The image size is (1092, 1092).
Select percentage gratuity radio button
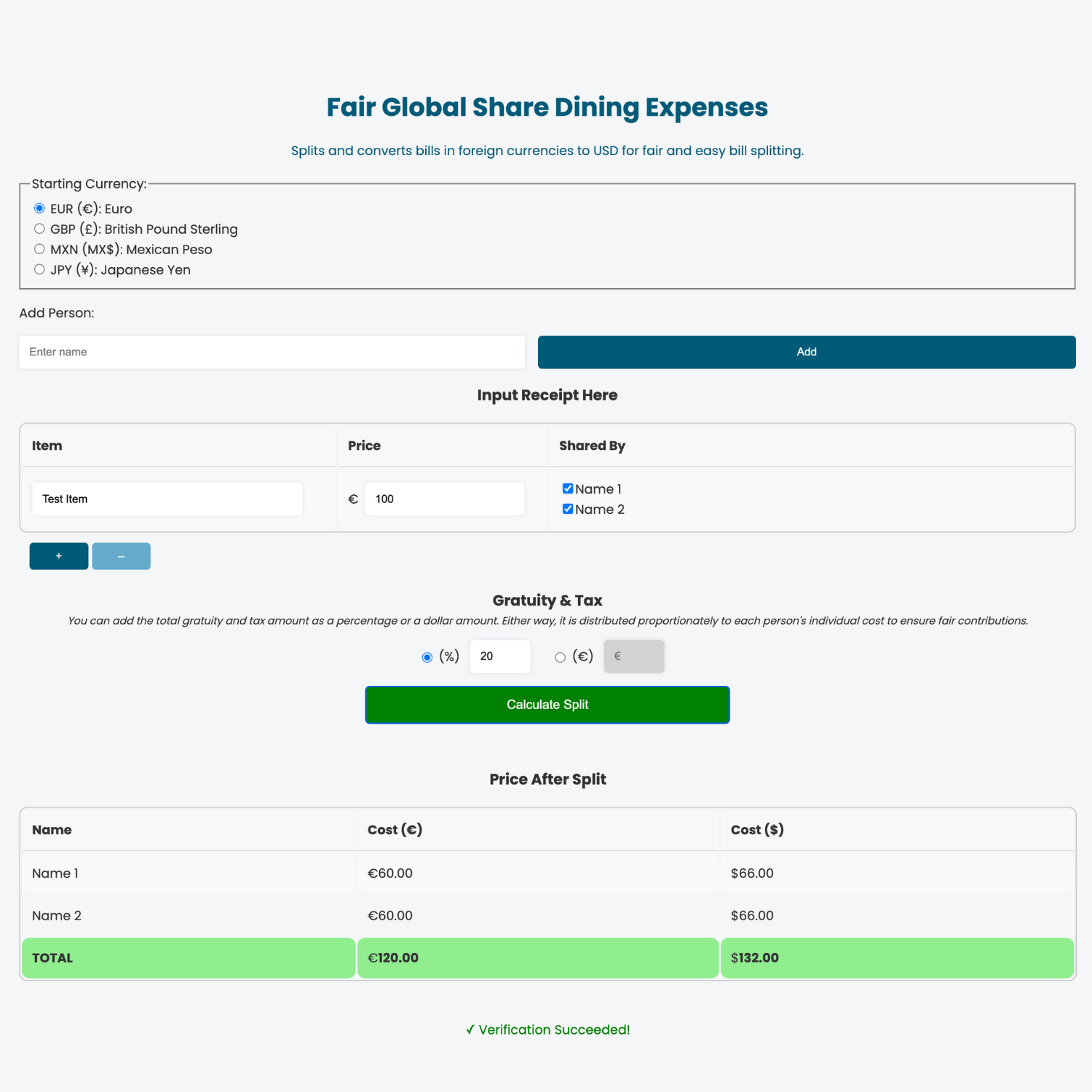tap(427, 657)
